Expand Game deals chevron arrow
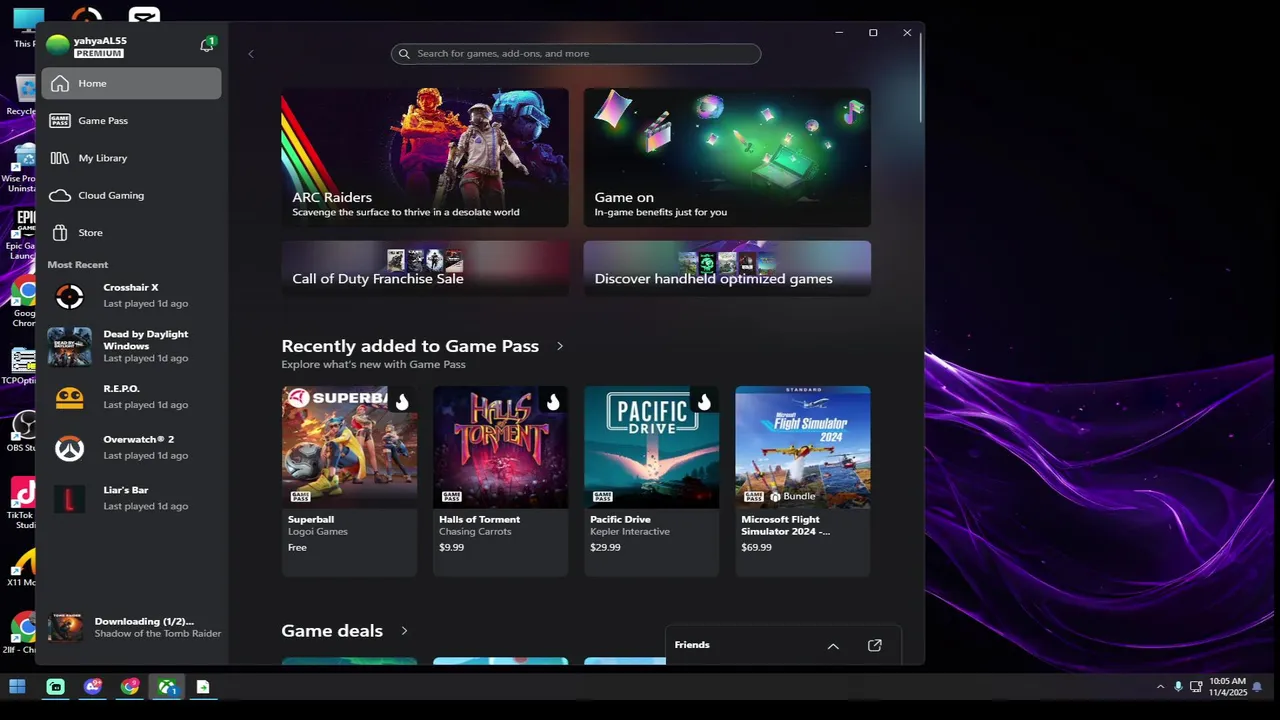 click(x=404, y=631)
